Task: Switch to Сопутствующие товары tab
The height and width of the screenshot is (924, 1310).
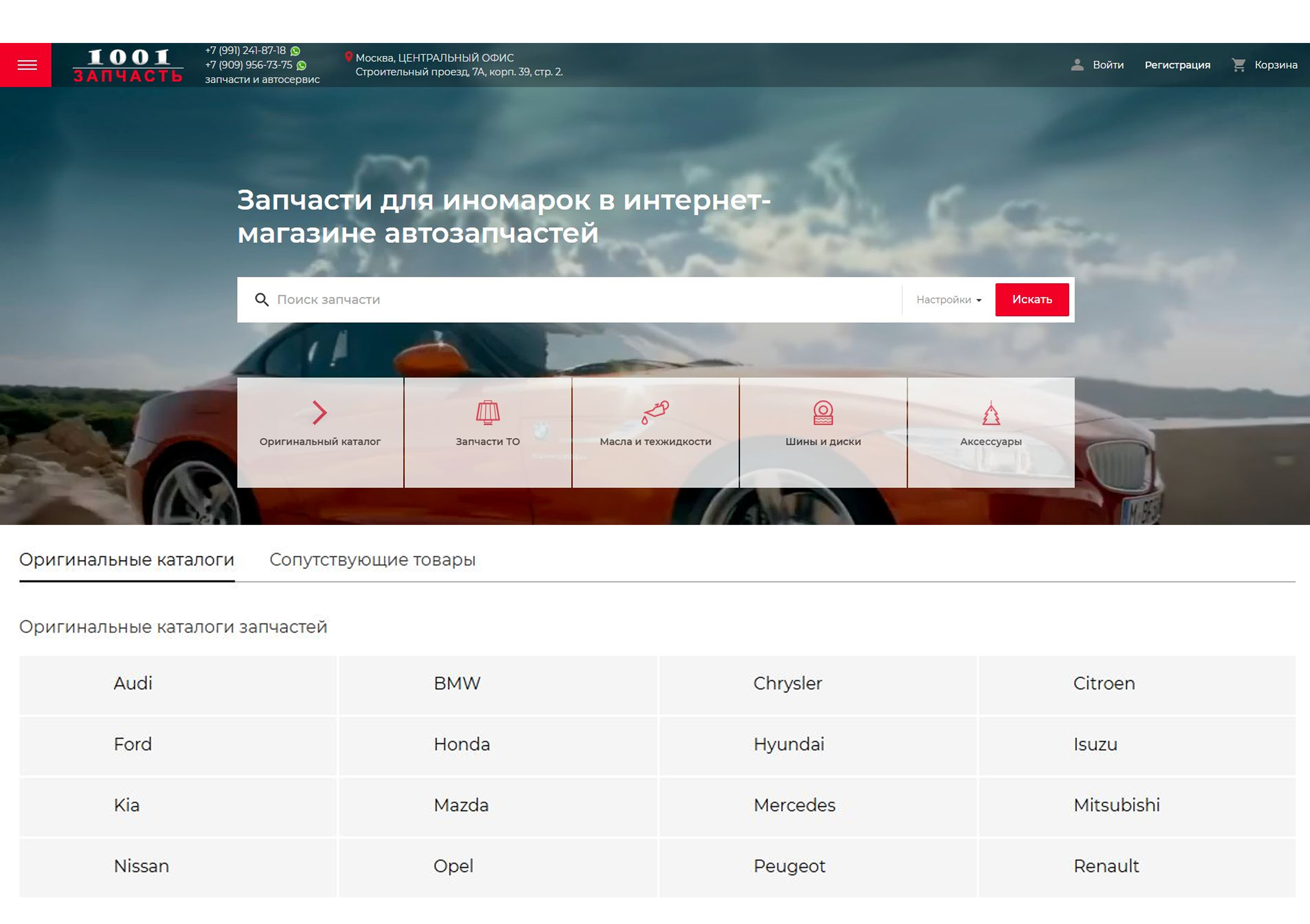Action: (x=373, y=559)
